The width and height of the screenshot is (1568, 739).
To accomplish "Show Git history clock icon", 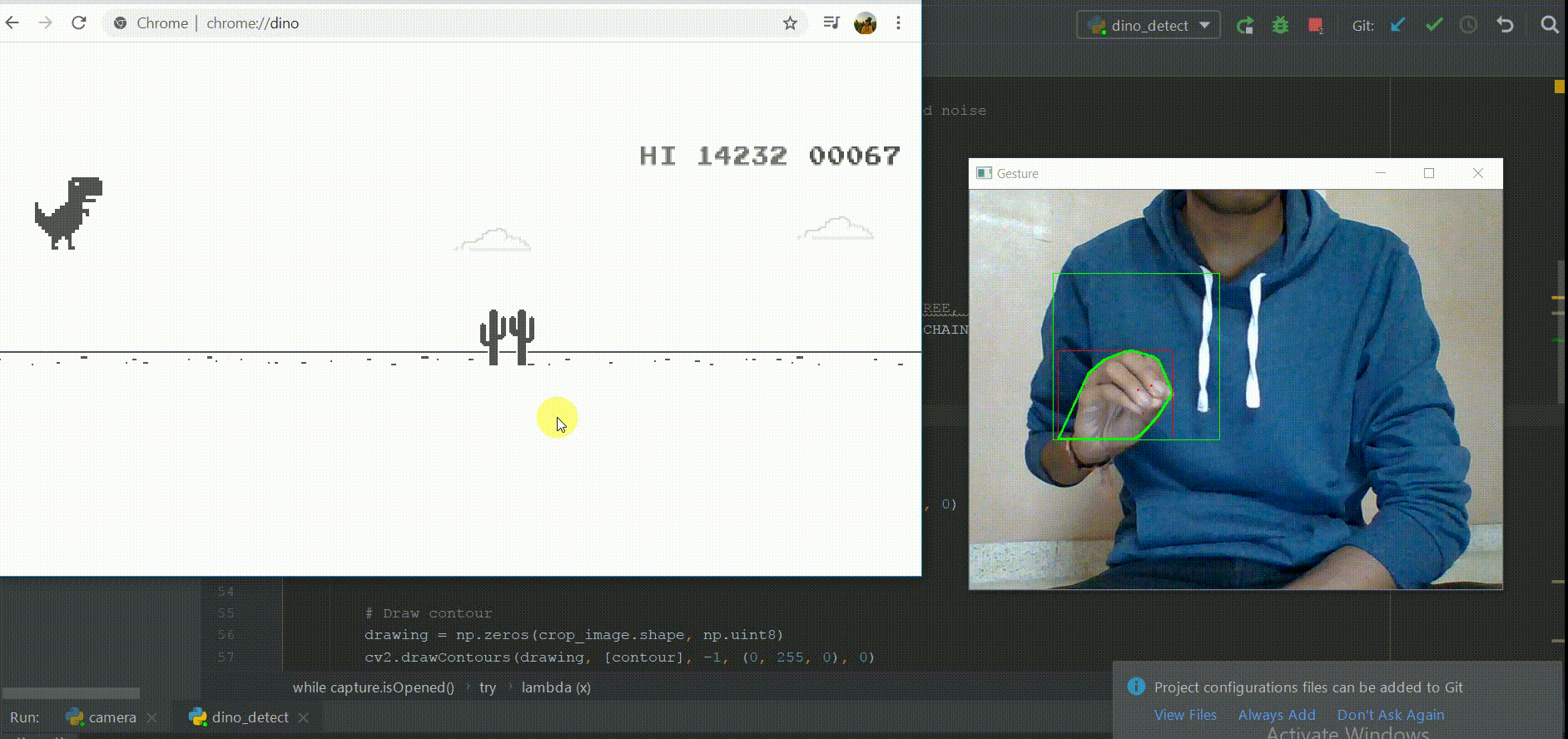I will (x=1469, y=25).
